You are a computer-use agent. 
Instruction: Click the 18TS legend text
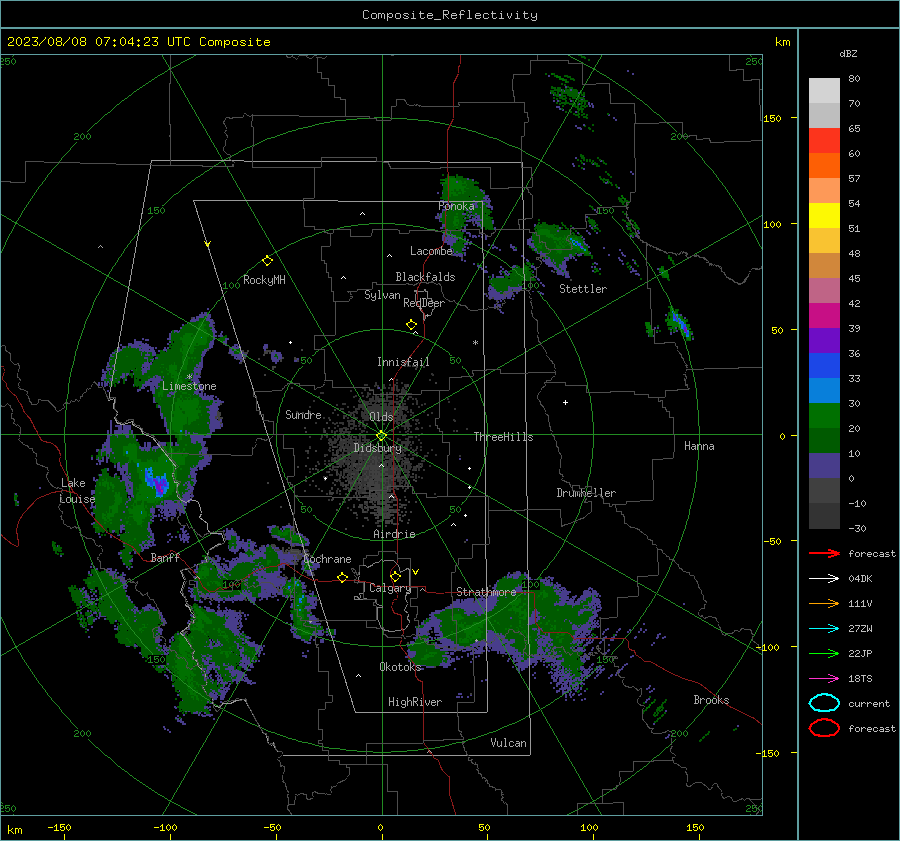pos(860,679)
